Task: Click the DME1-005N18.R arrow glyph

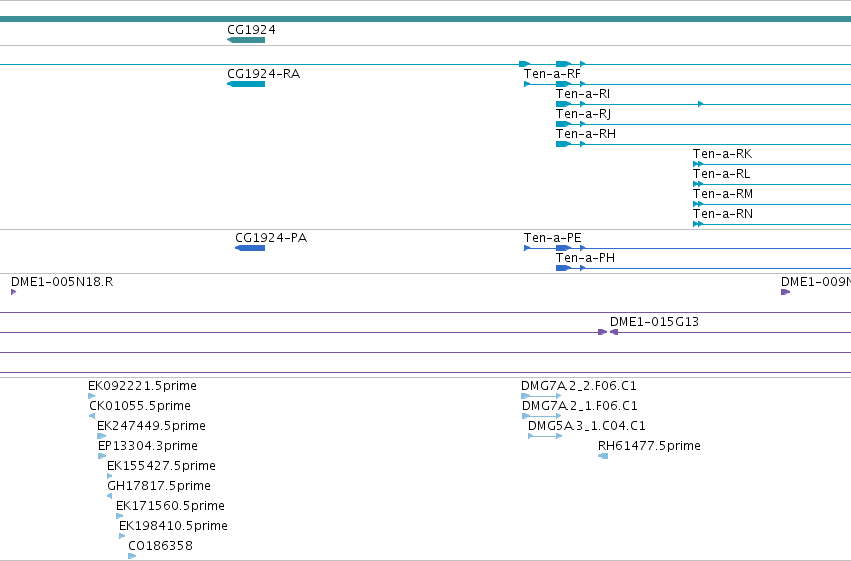Action: point(14,292)
